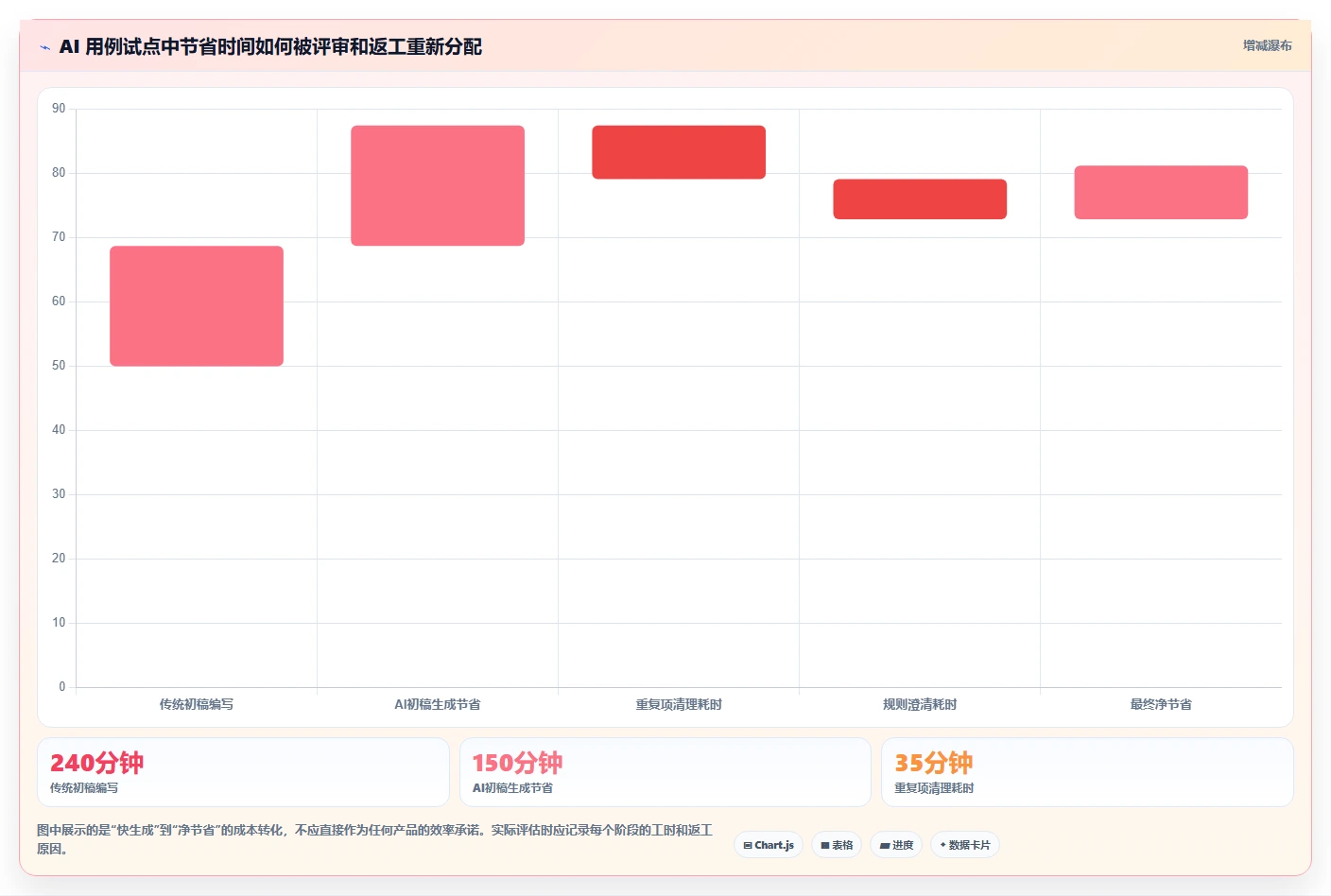Click the x-axis label 规则澄清耗时
The image size is (1331, 896).
coord(920,704)
